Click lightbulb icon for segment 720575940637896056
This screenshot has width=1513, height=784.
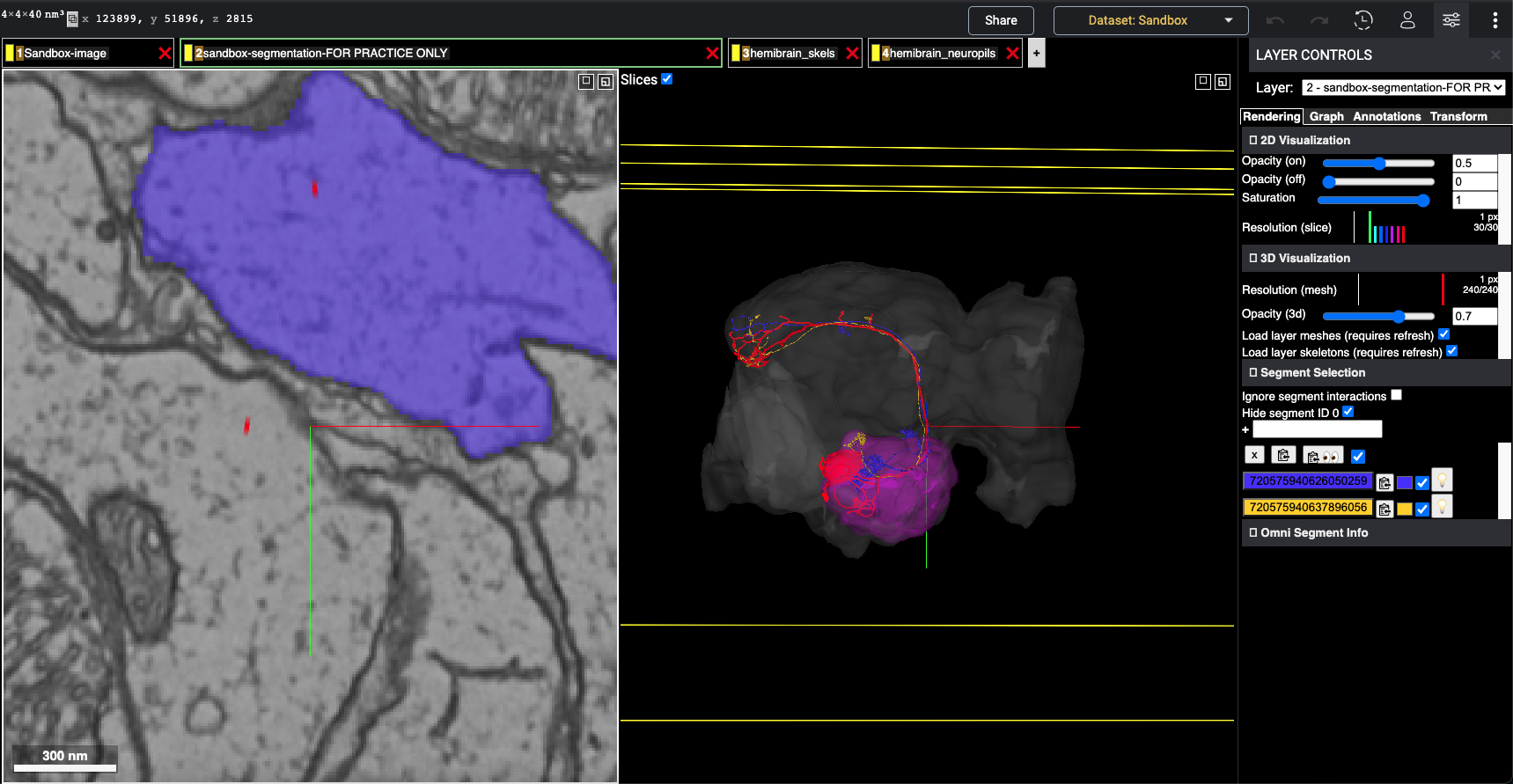coord(1442,508)
